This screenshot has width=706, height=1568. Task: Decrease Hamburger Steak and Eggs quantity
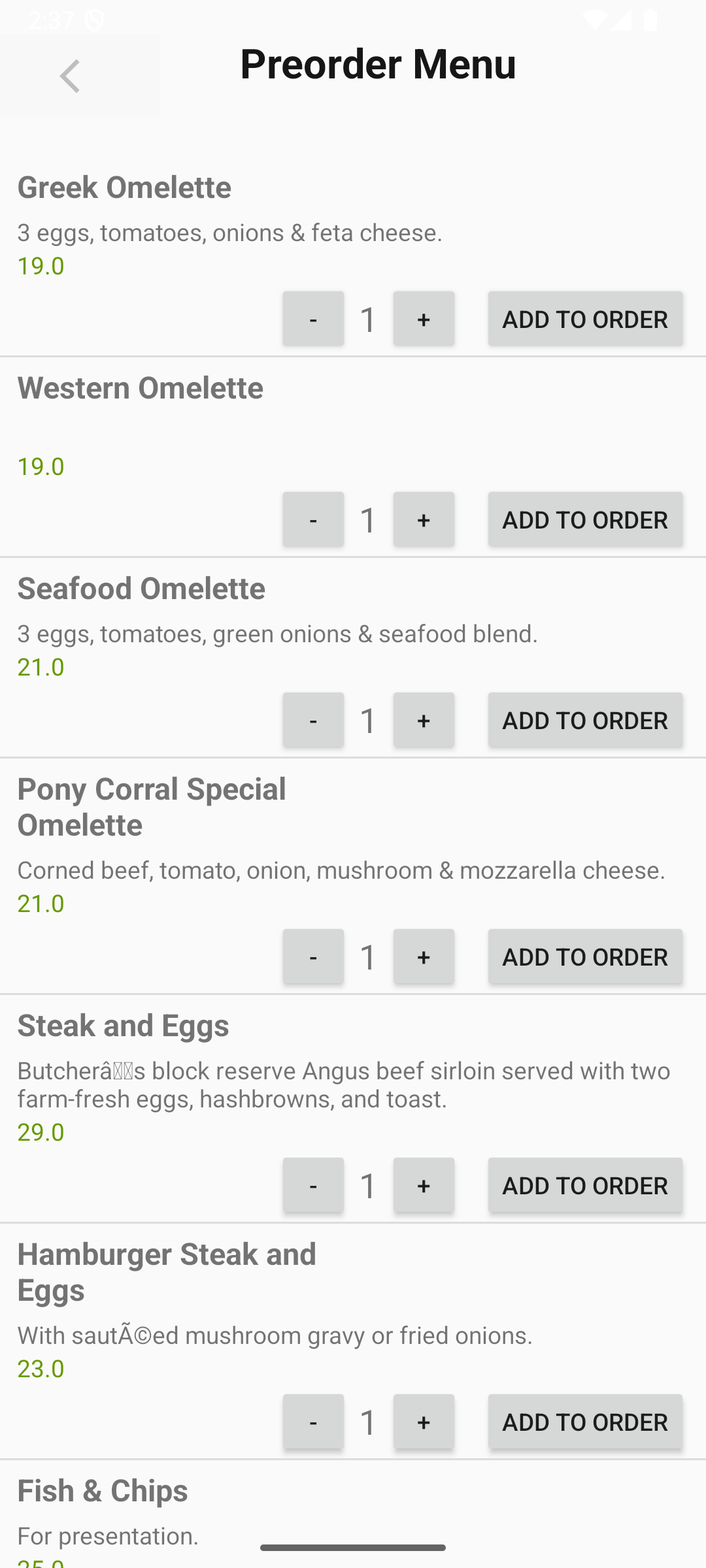(313, 1422)
